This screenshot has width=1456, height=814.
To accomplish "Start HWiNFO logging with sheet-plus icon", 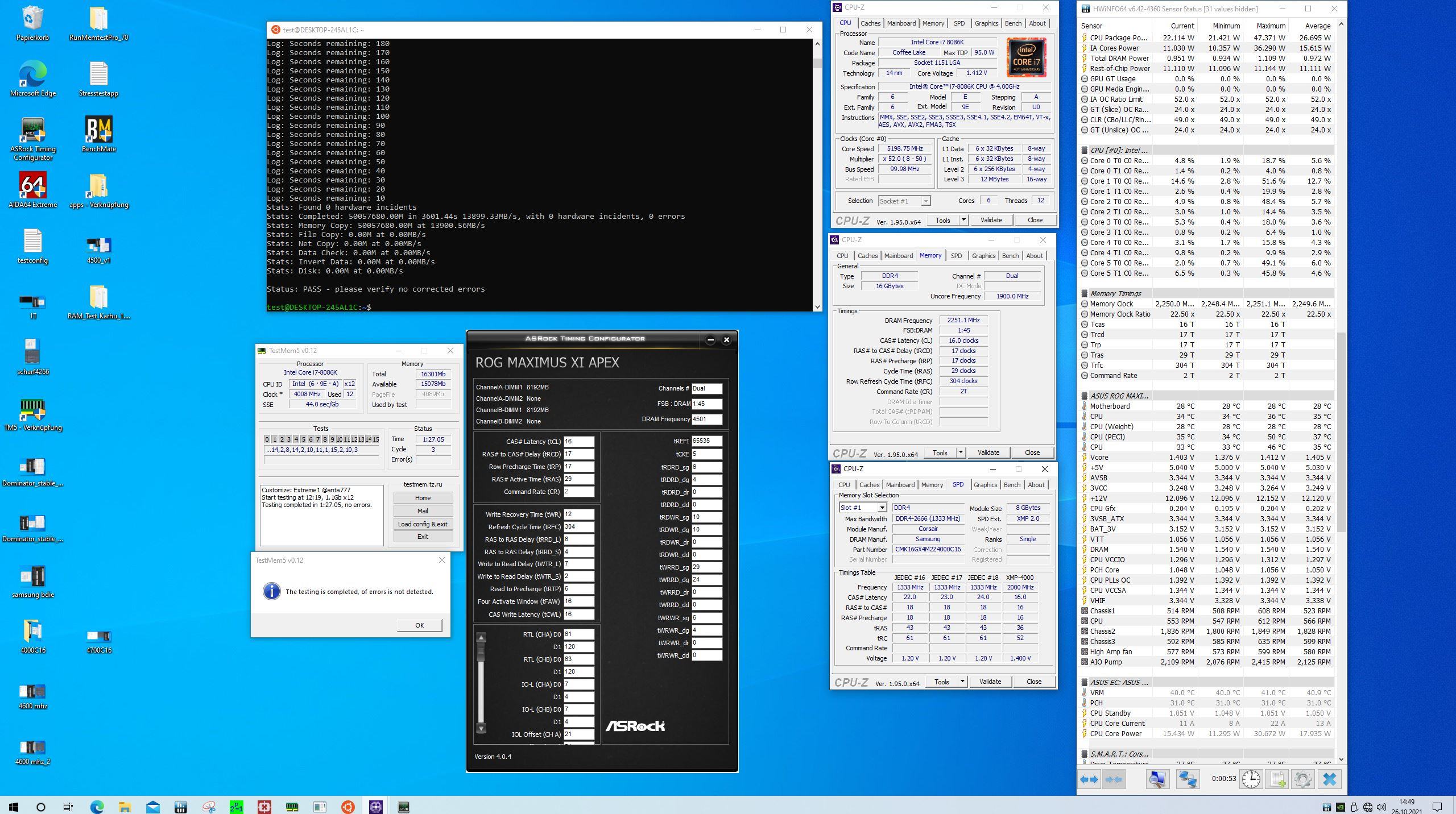I will [1277, 779].
